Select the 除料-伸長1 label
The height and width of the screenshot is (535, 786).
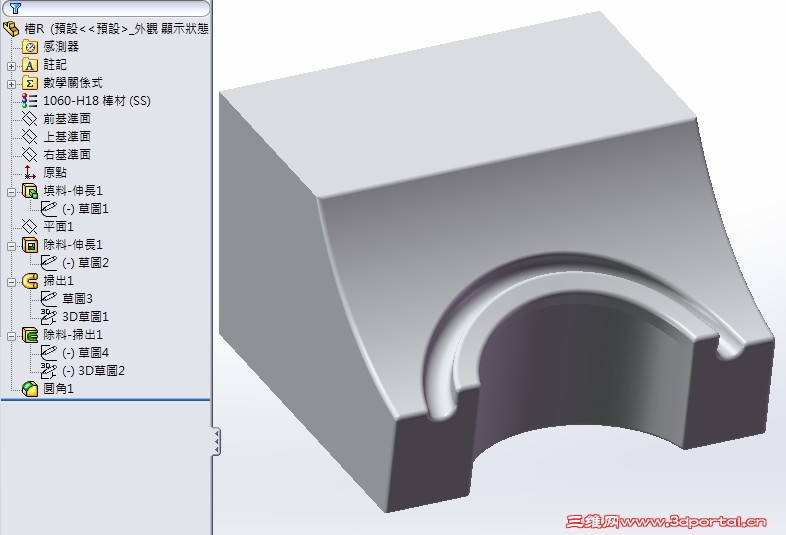click(x=73, y=245)
